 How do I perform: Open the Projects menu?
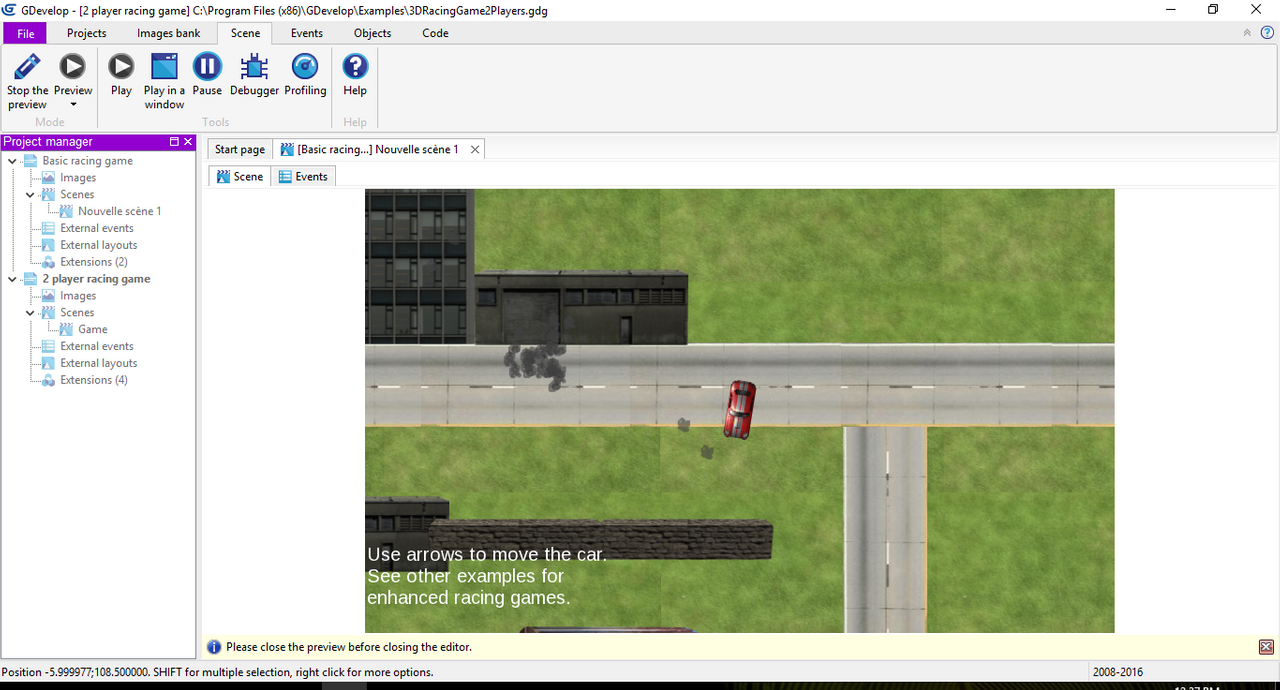(x=86, y=33)
